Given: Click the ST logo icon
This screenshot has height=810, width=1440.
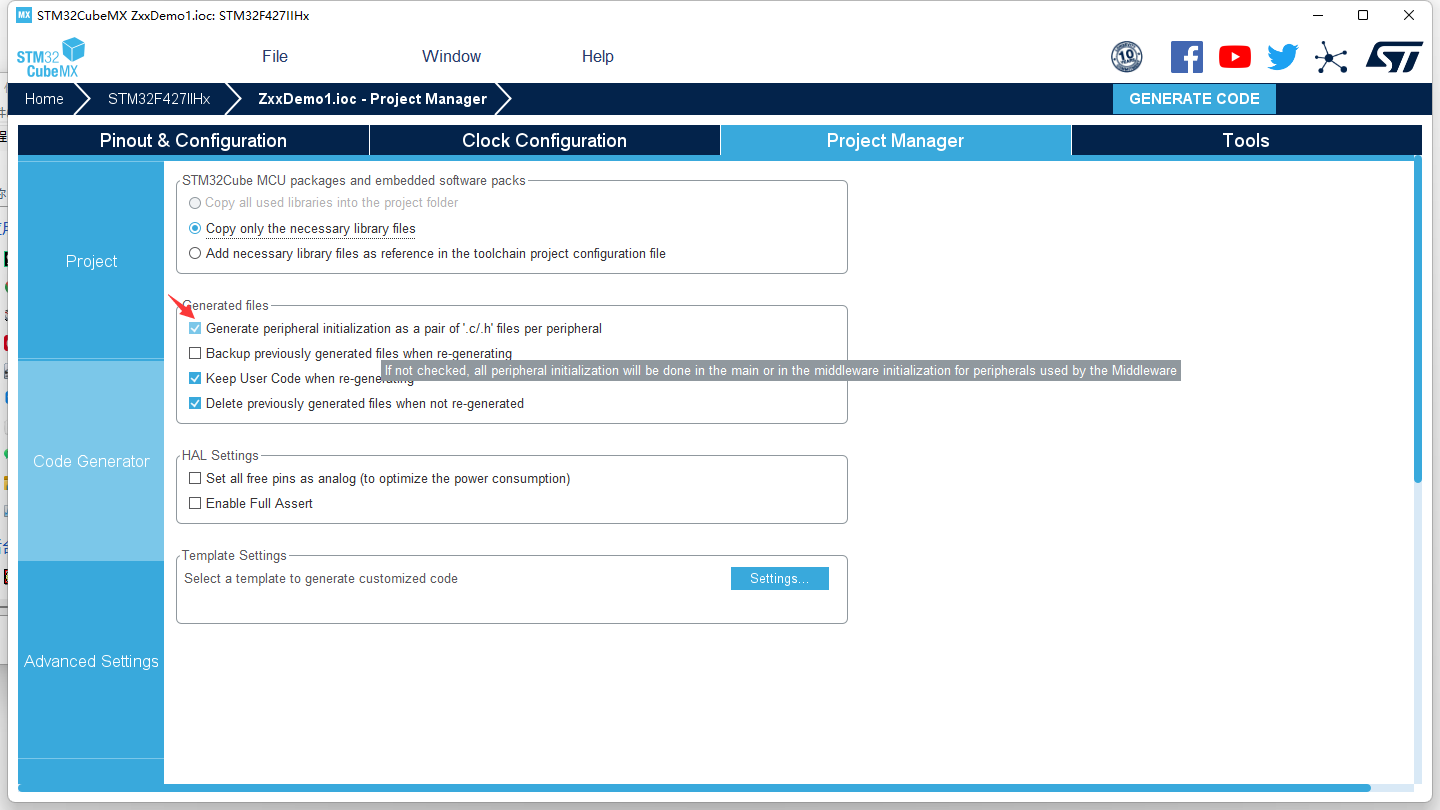Looking at the screenshot, I should pos(1394,57).
